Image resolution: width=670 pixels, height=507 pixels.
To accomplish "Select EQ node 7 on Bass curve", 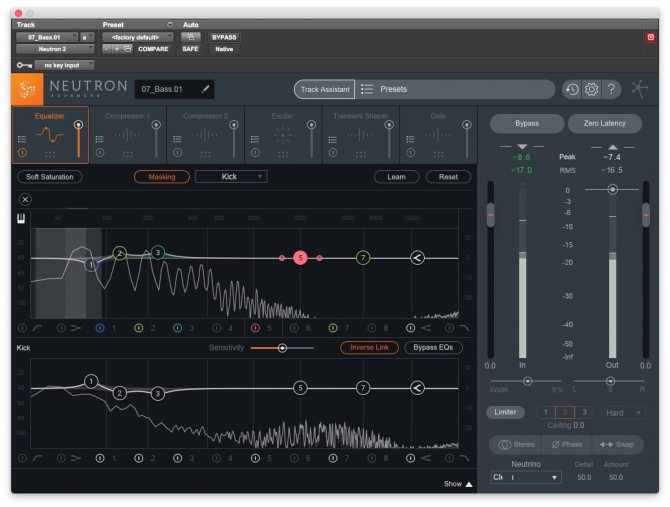I will tap(363, 258).
